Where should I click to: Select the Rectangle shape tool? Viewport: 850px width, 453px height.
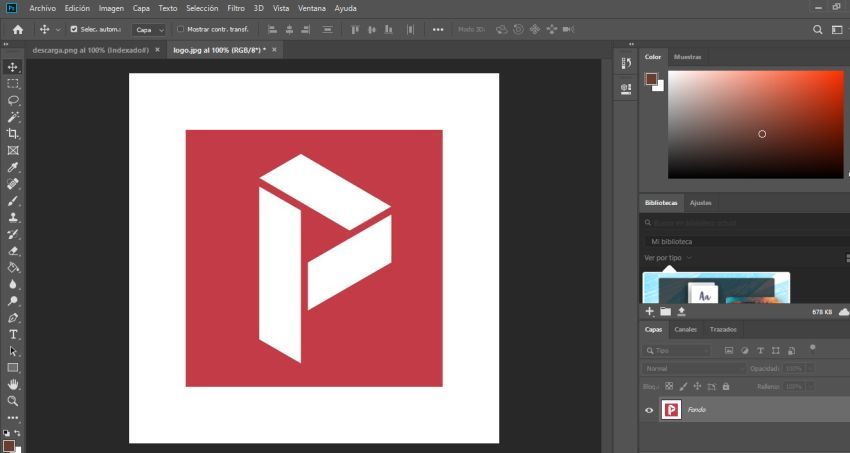[x=13, y=367]
